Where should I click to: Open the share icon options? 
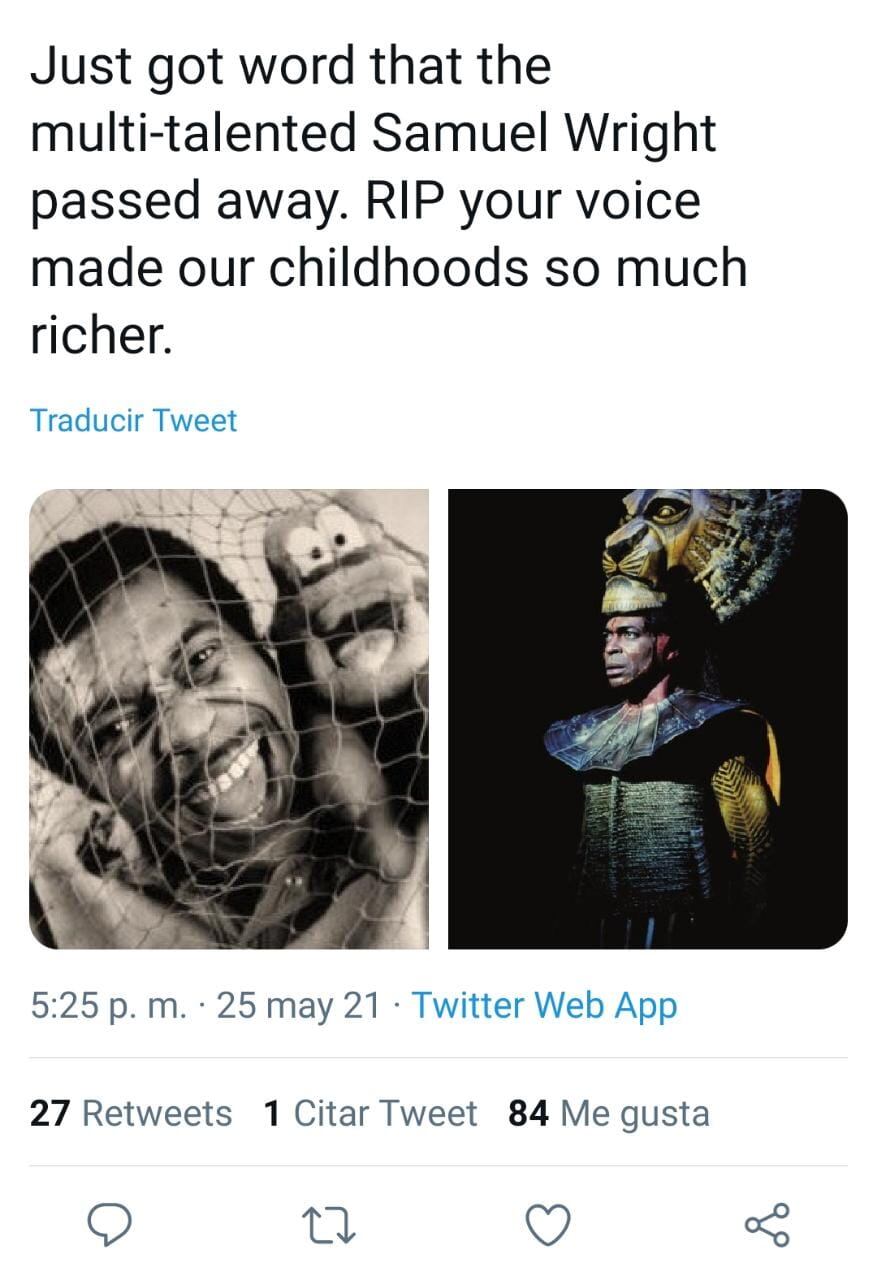point(767,1224)
